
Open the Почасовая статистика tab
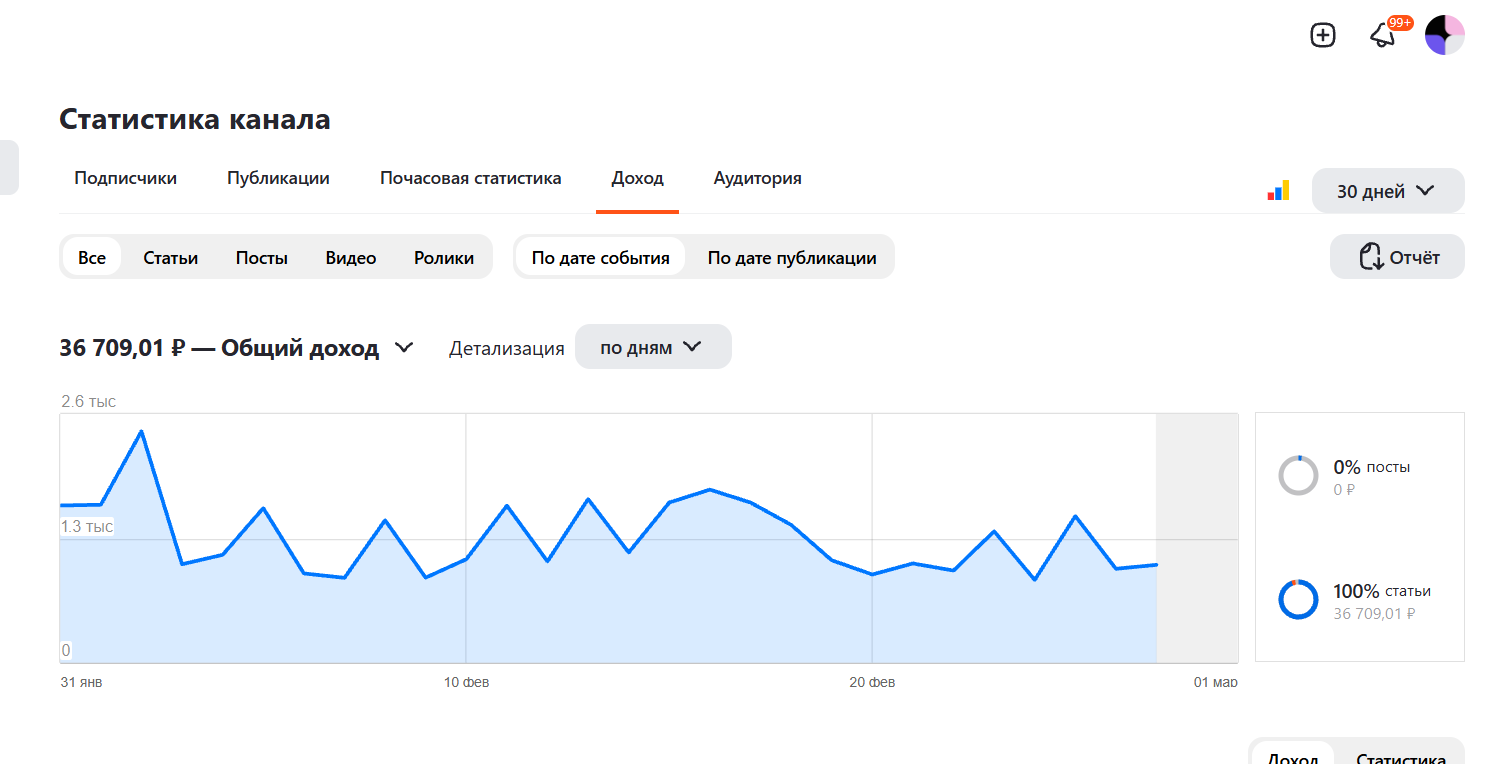click(x=471, y=178)
